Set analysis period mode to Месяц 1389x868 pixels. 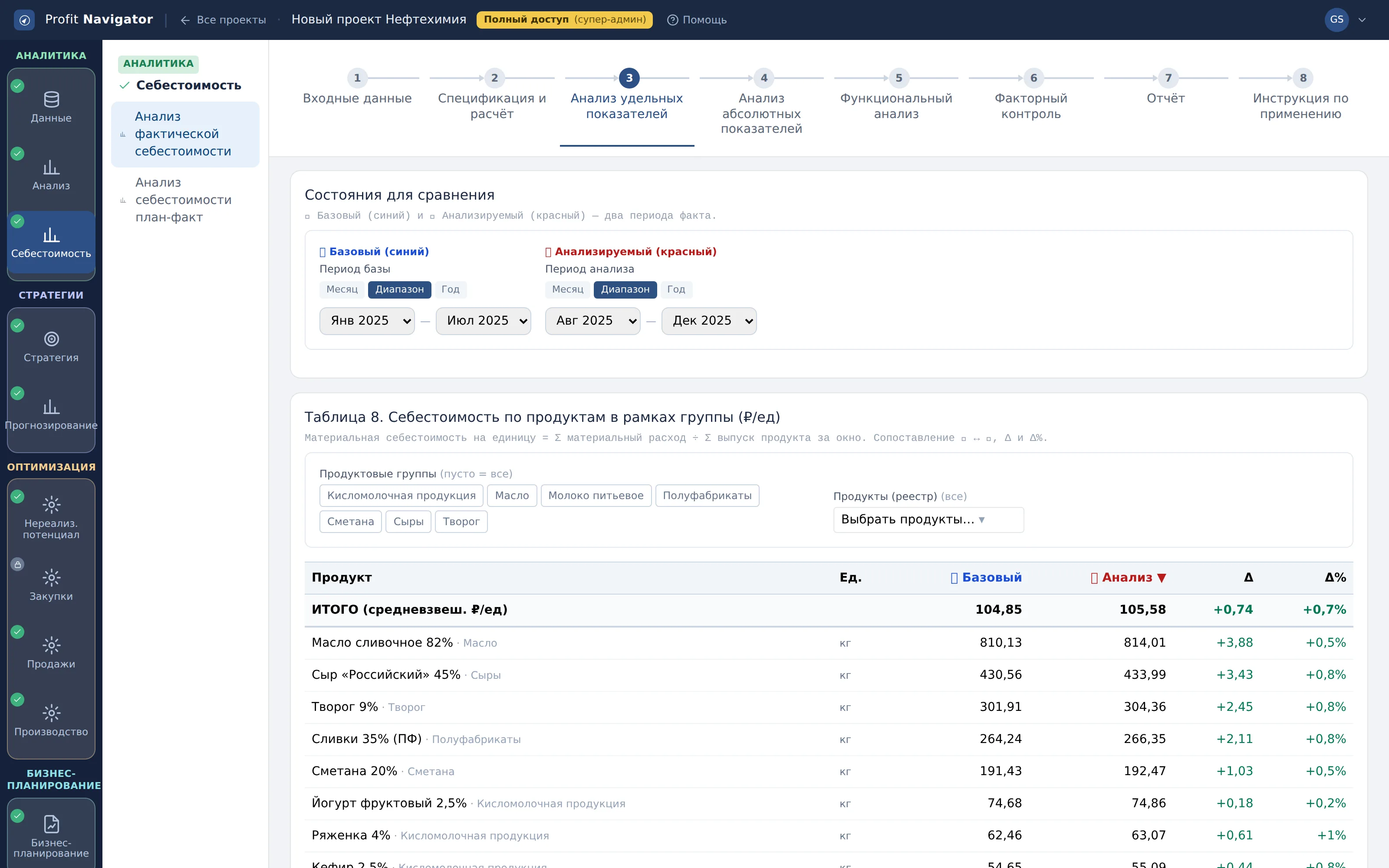pos(568,289)
